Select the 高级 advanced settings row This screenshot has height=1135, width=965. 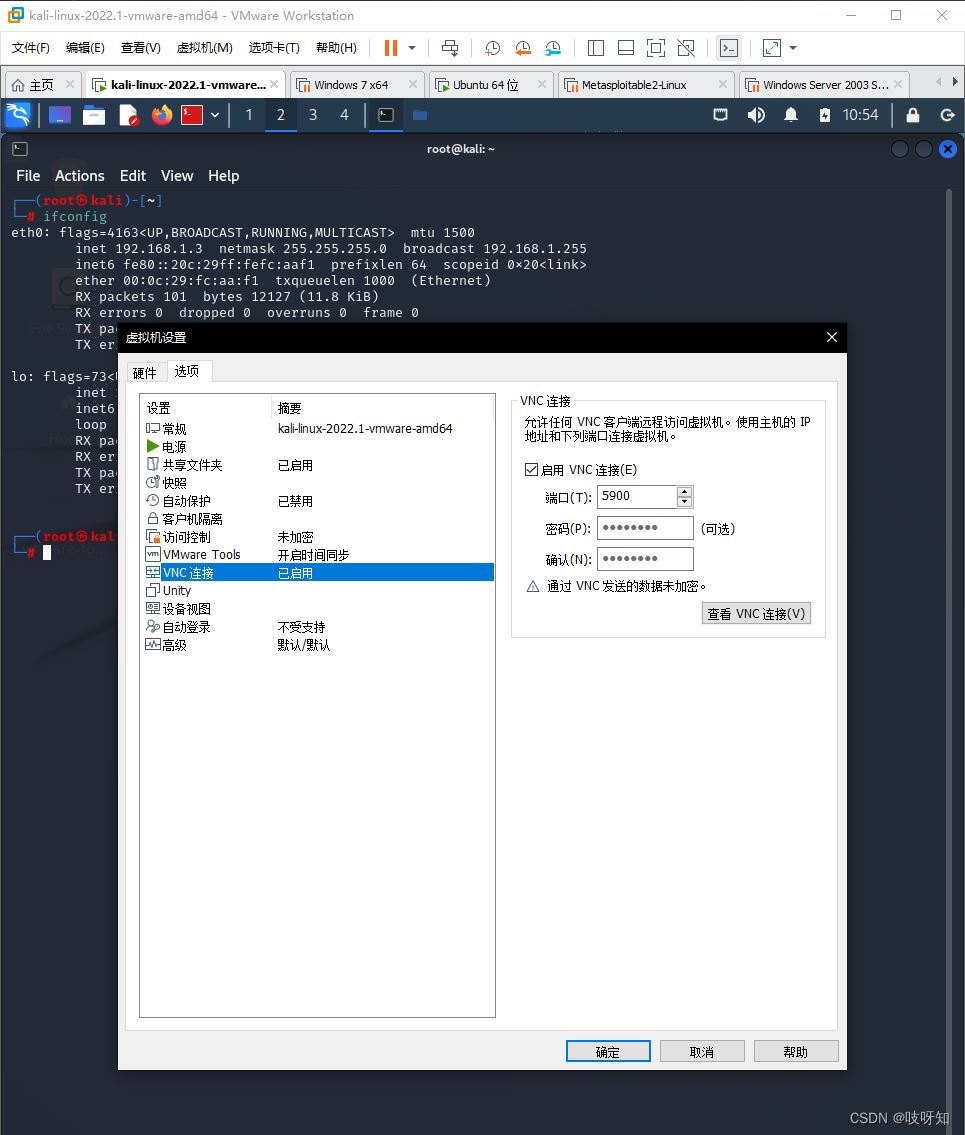pos(317,645)
